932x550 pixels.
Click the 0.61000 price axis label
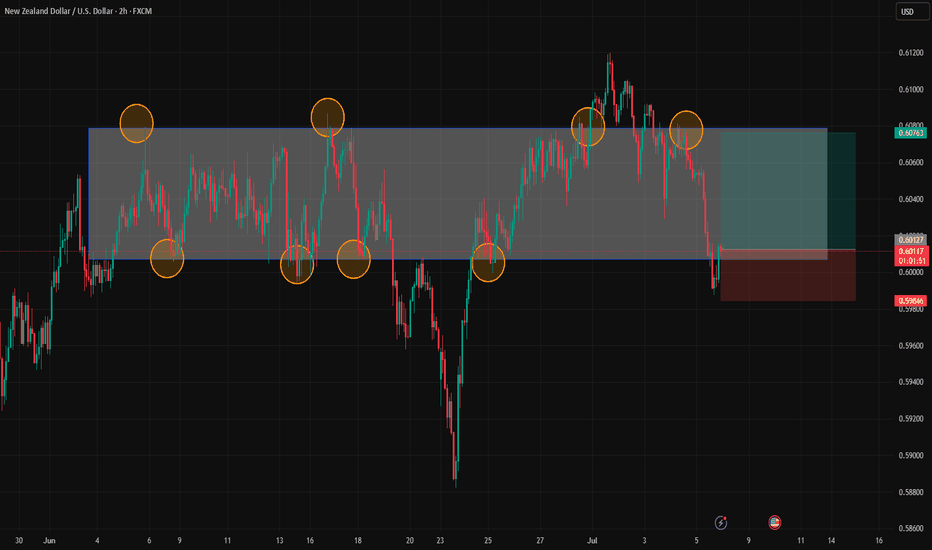(x=911, y=90)
